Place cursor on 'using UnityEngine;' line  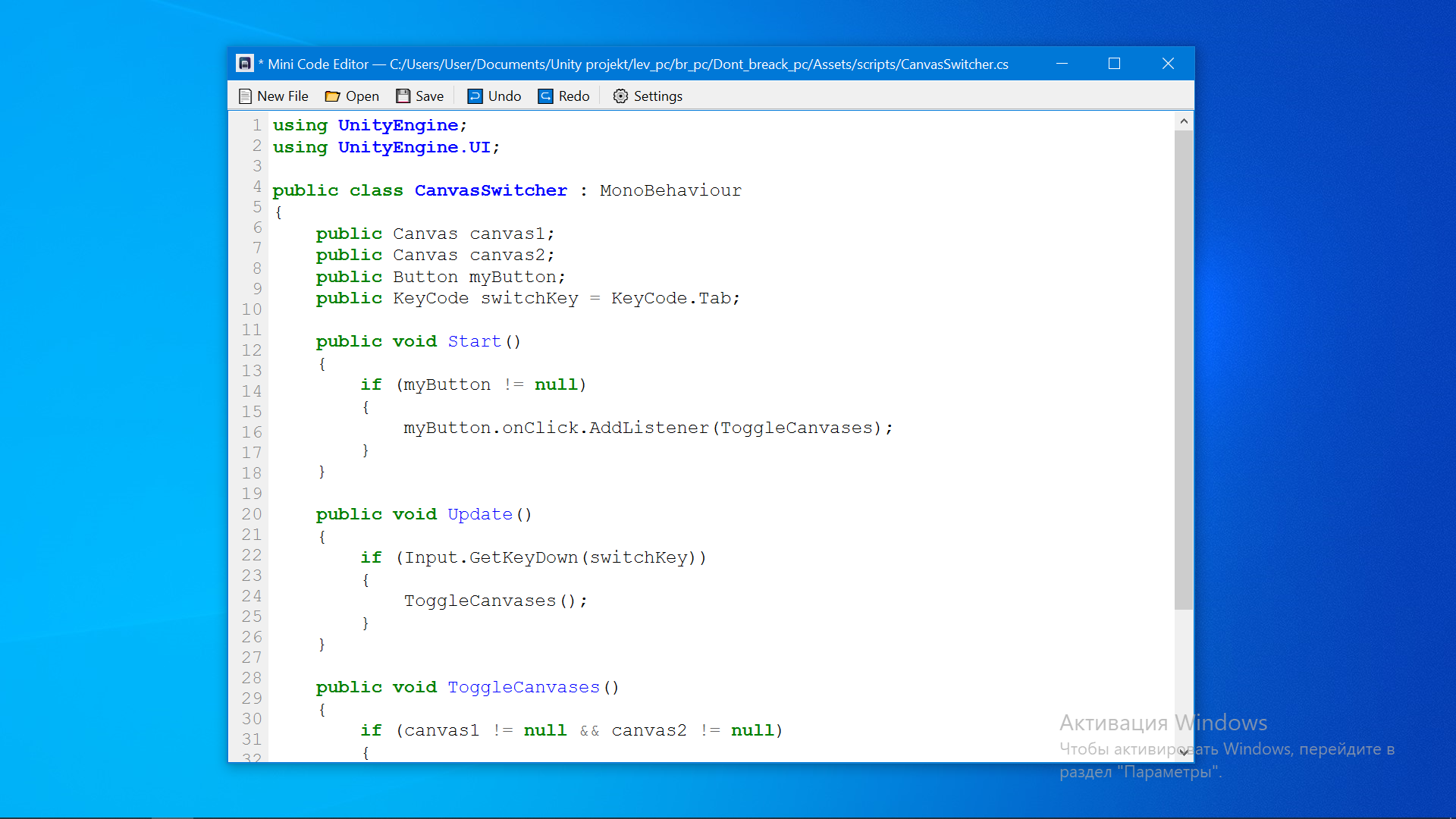pos(370,126)
